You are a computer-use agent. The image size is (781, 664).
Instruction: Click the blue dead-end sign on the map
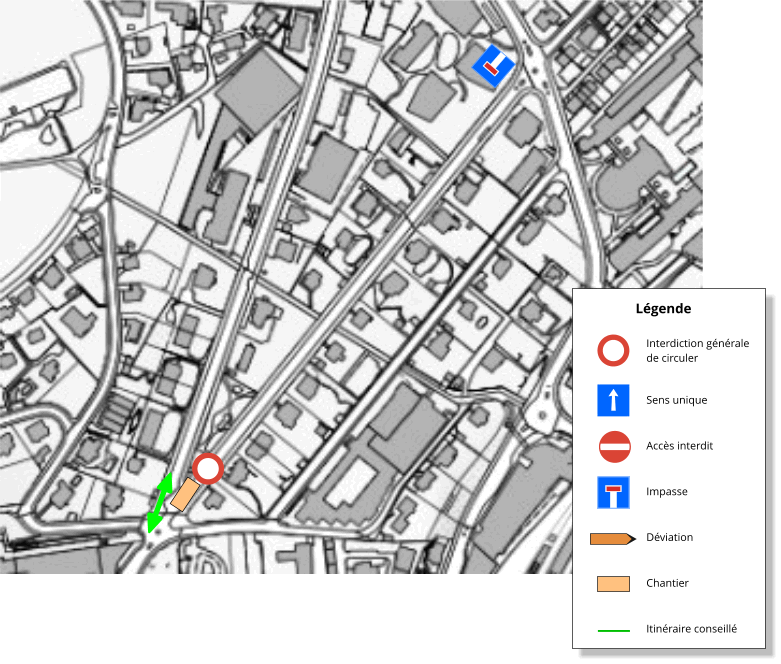click(493, 66)
